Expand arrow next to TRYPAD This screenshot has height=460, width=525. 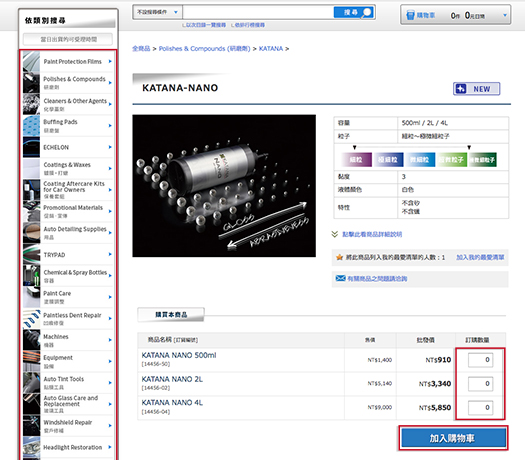(110, 254)
